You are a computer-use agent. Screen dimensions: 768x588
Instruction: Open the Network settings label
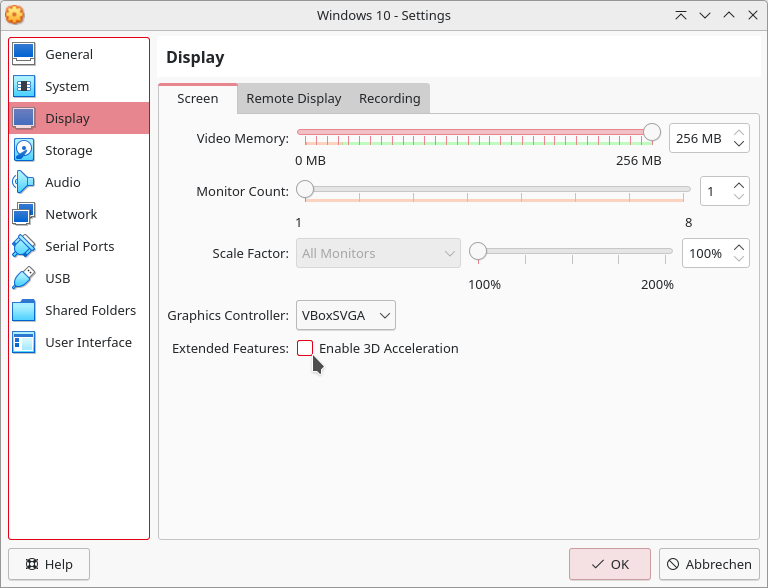[71, 214]
